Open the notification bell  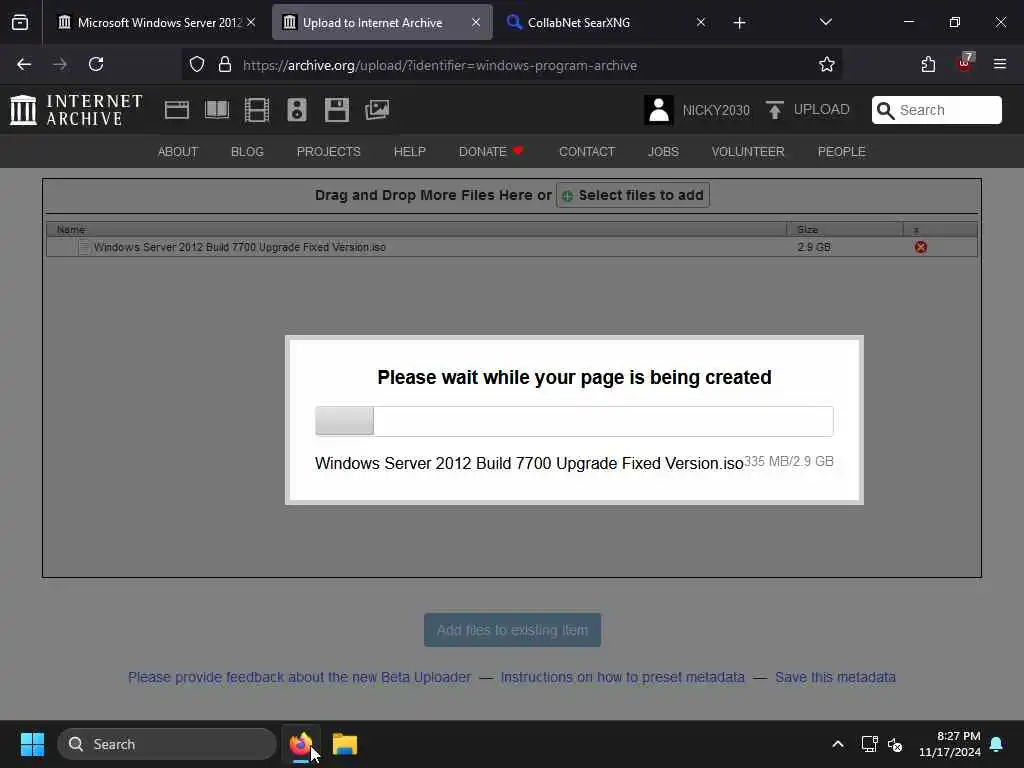coord(997,744)
